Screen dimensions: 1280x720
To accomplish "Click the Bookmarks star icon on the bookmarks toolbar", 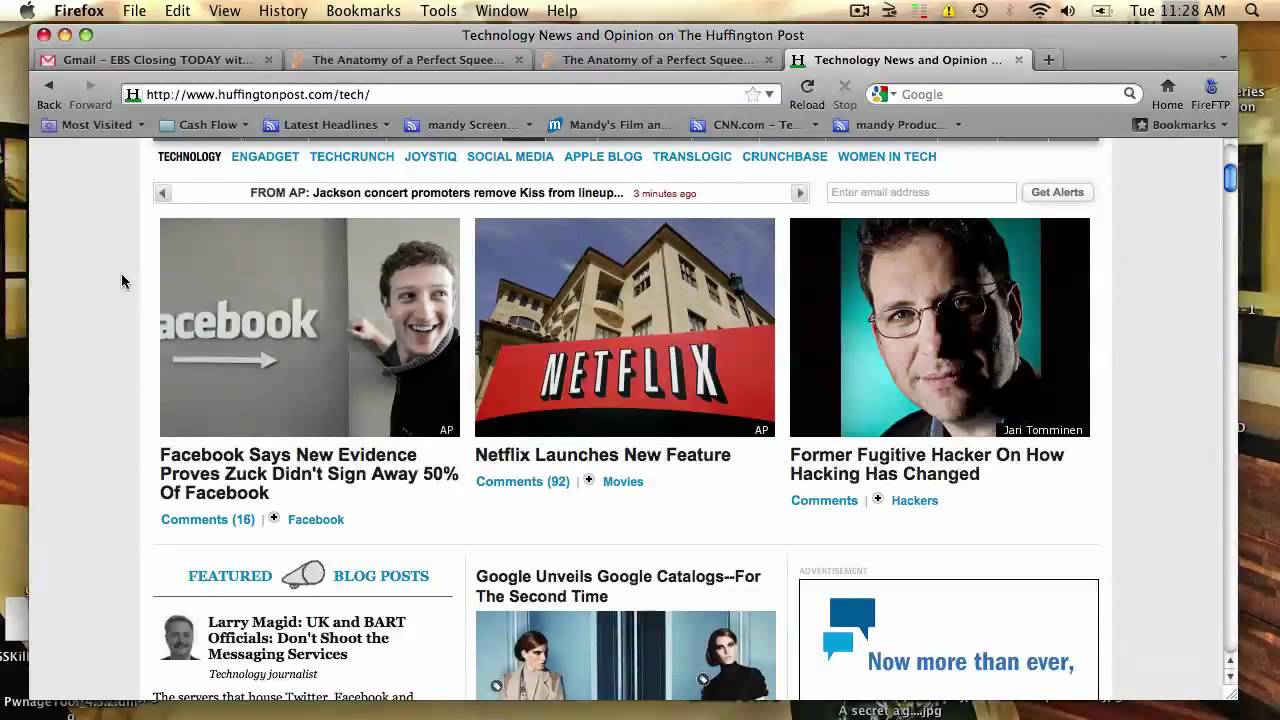I will 1140,125.
